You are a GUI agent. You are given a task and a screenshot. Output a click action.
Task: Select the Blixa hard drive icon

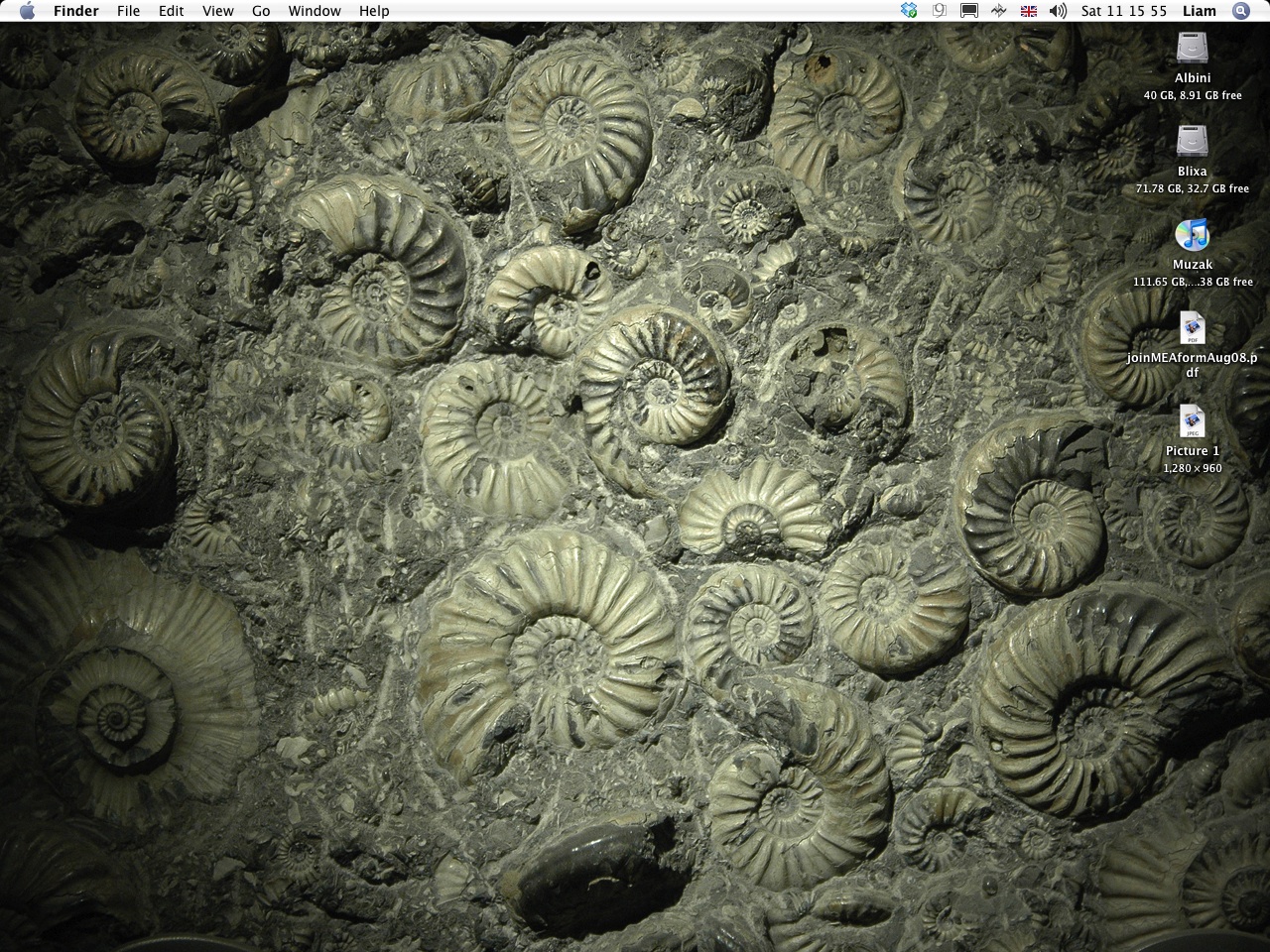(1192, 142)
